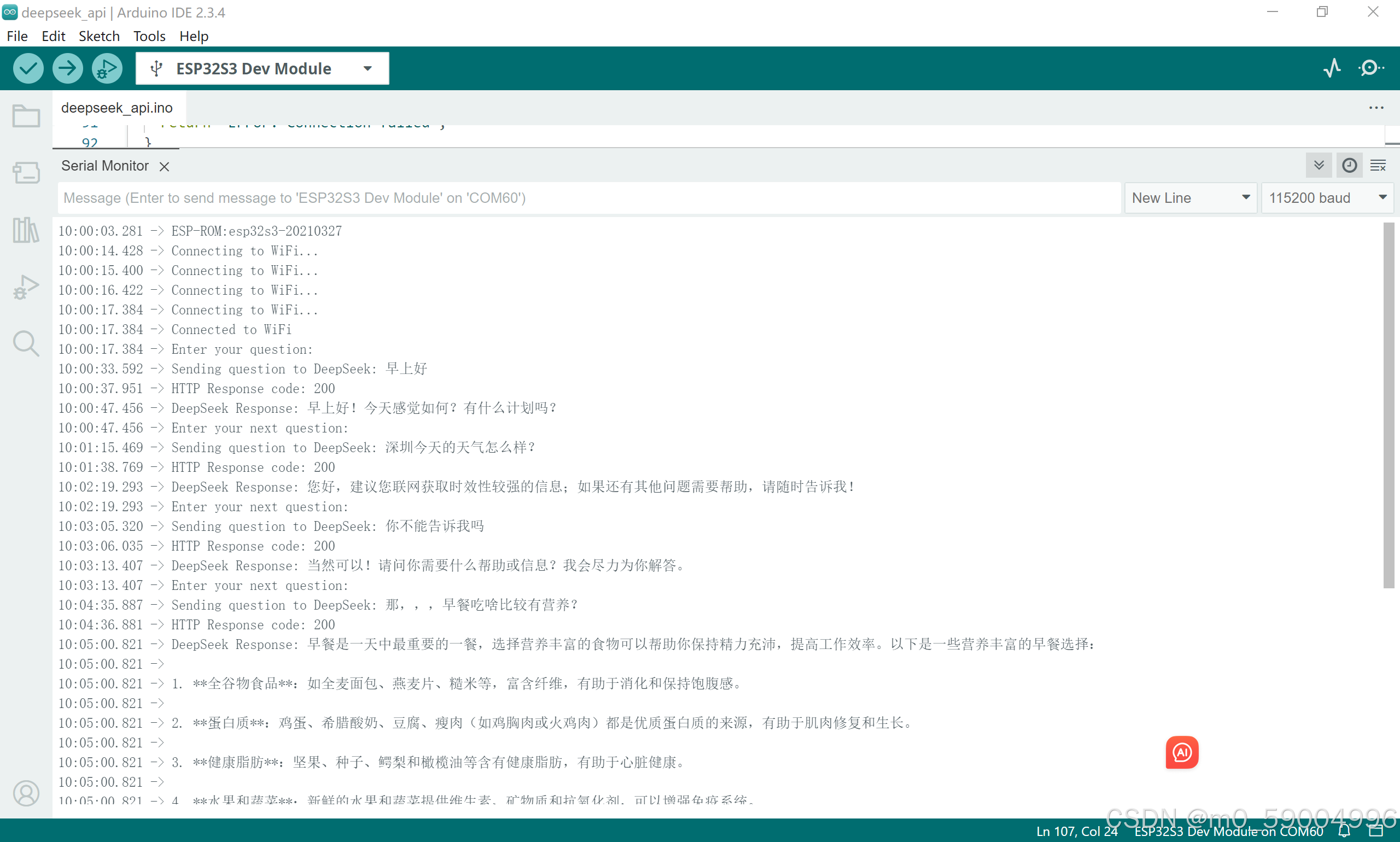Open the Boards Manager sidebar panel

click(x=26, y=172)
